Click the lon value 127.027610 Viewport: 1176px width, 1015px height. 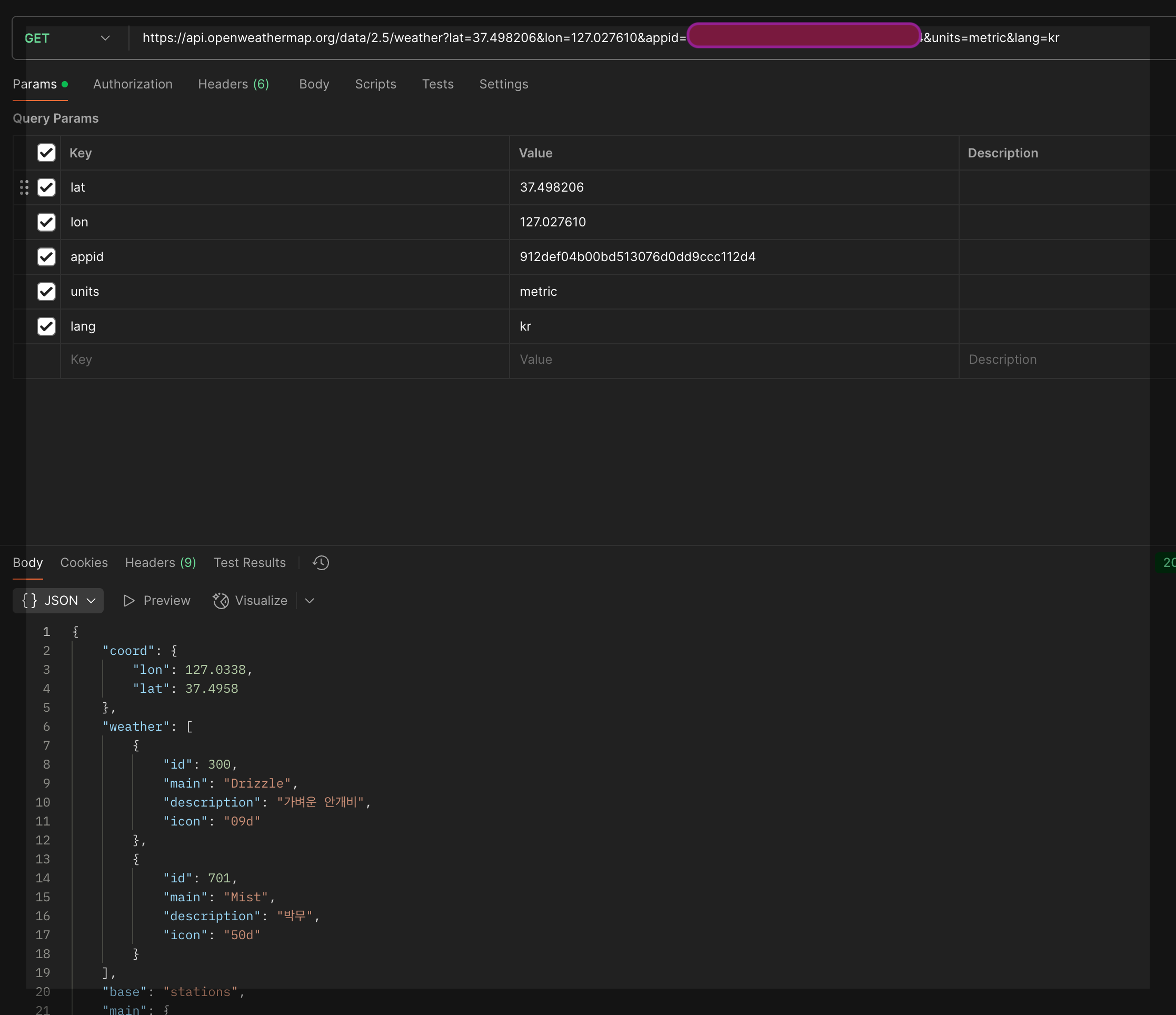(734, 222)
